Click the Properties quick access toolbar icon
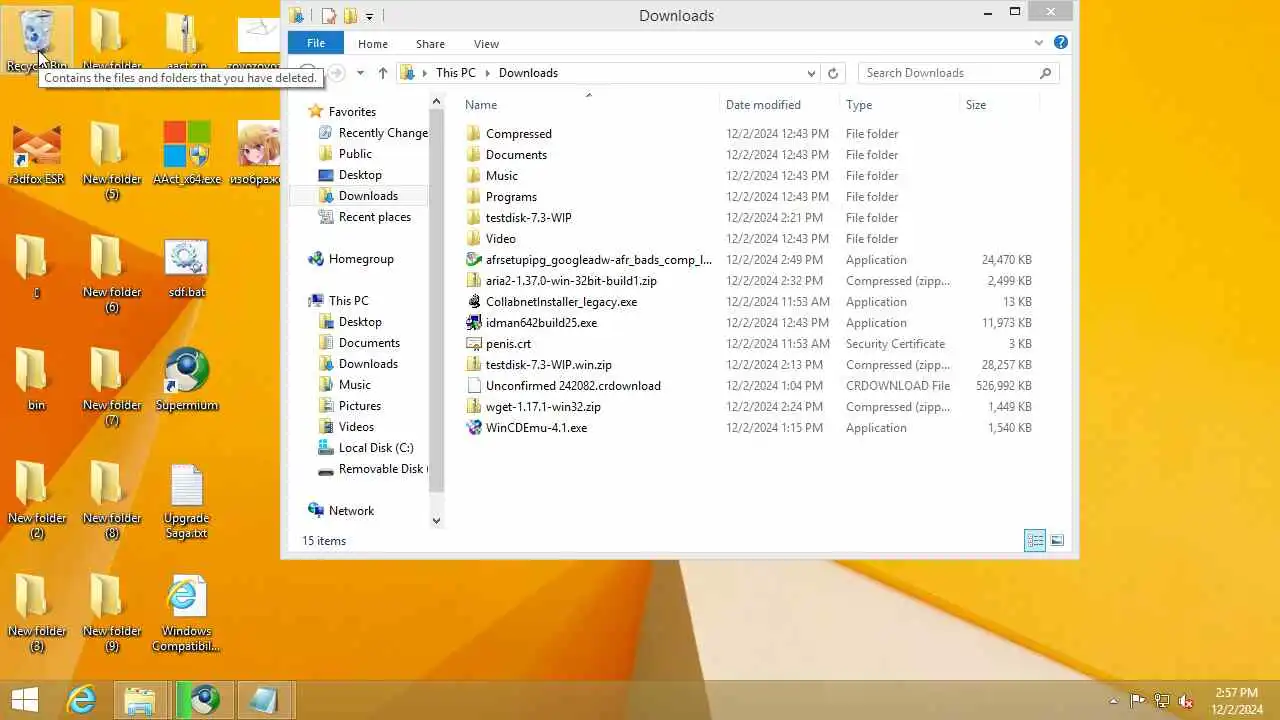The width and height of the screenshot is (1280, 720). click(328, 16)
